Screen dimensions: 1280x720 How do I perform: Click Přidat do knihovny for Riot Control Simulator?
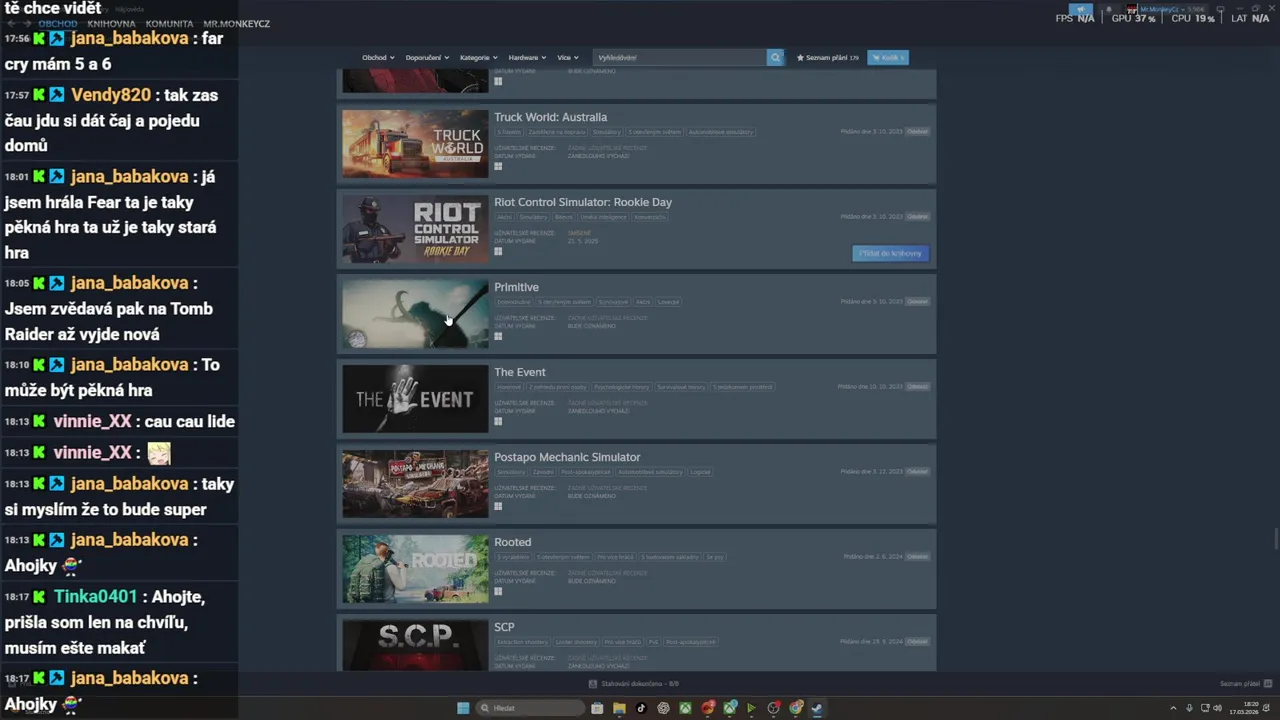pos(890,253)
